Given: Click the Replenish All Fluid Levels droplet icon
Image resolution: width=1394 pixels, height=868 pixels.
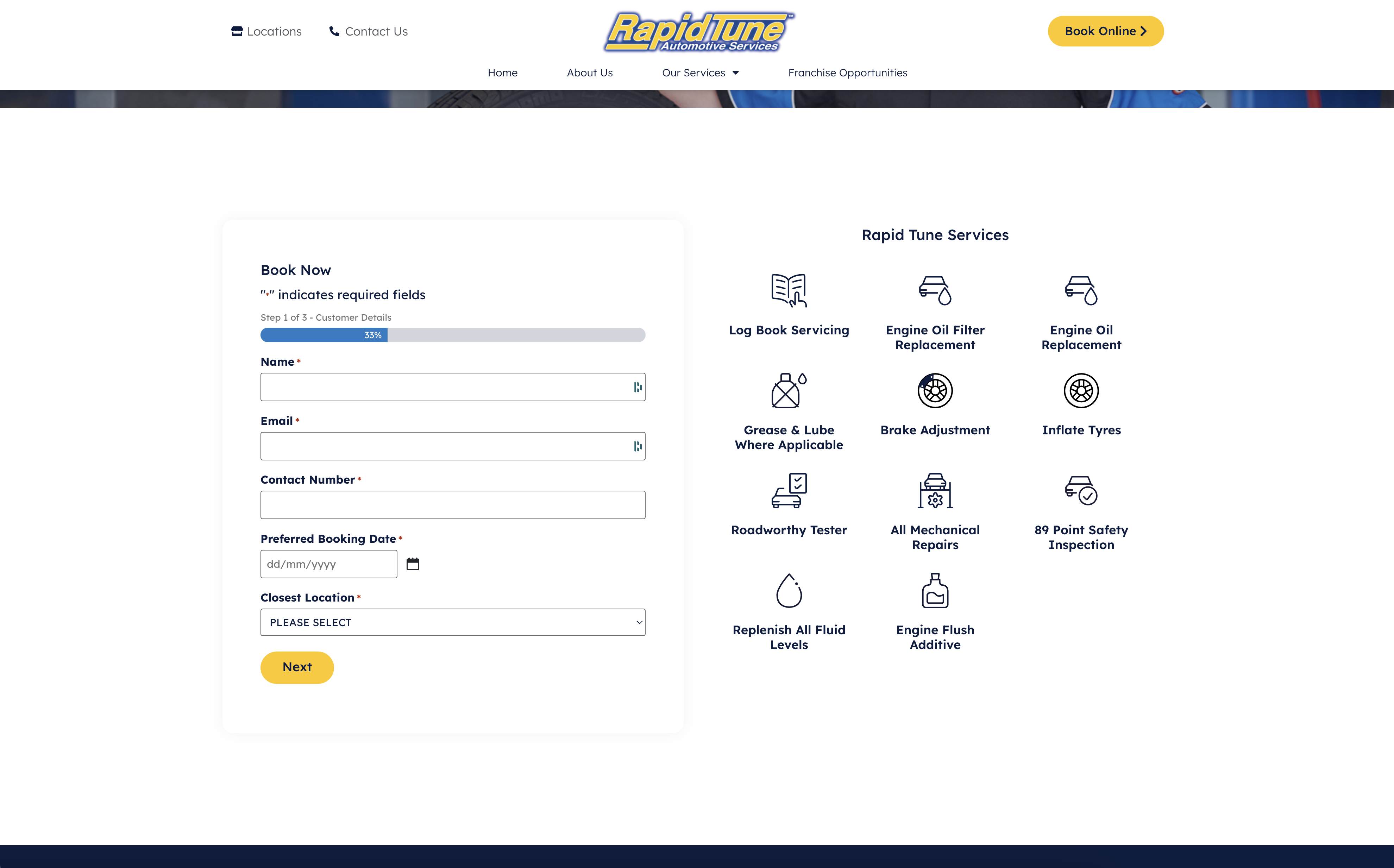Looking at the screenshot, I should pyautogui.click(x=789, y=590).
